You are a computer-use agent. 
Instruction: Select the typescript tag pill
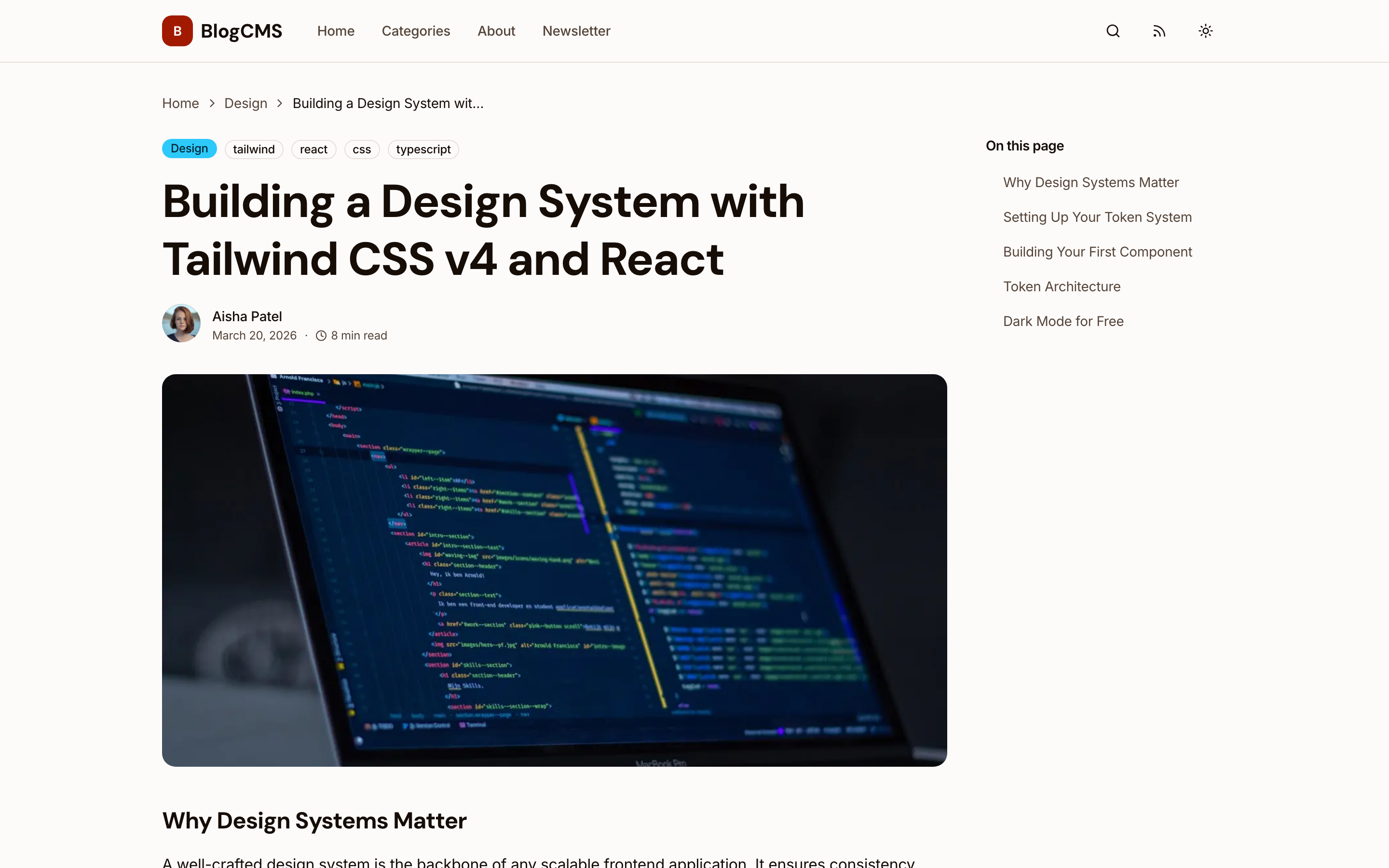point(422,149)
